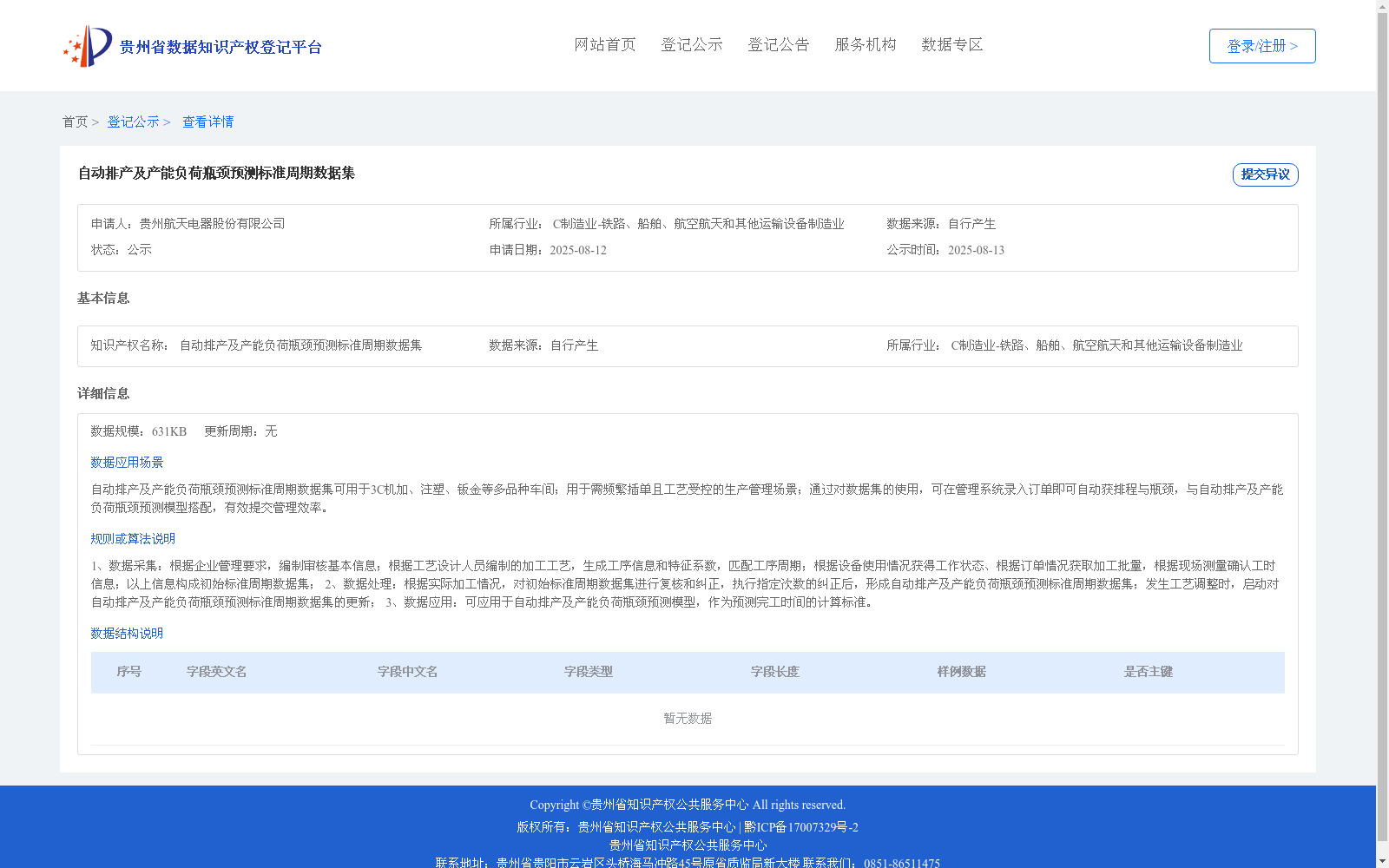Click the 数据规模 631KB text
Screen dimensions: 1389x868
[139, 431]
